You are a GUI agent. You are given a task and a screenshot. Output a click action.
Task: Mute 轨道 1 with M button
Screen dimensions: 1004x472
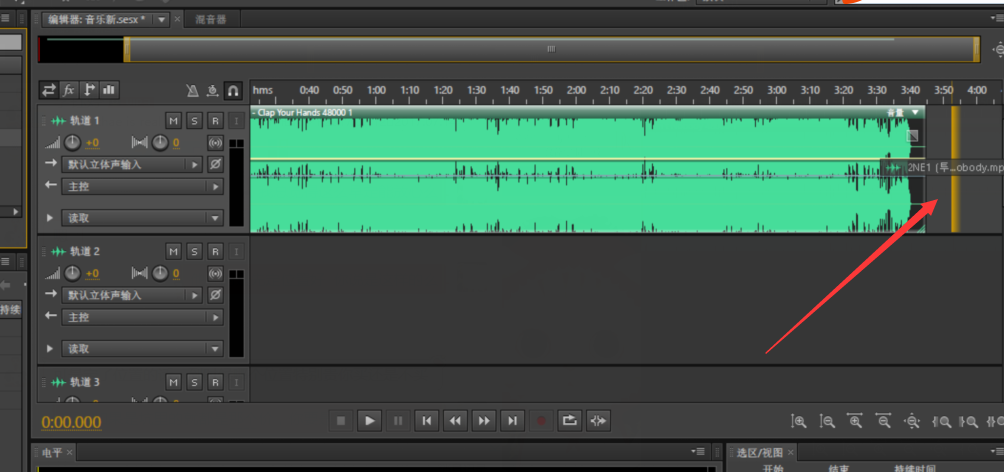[173, 120]
